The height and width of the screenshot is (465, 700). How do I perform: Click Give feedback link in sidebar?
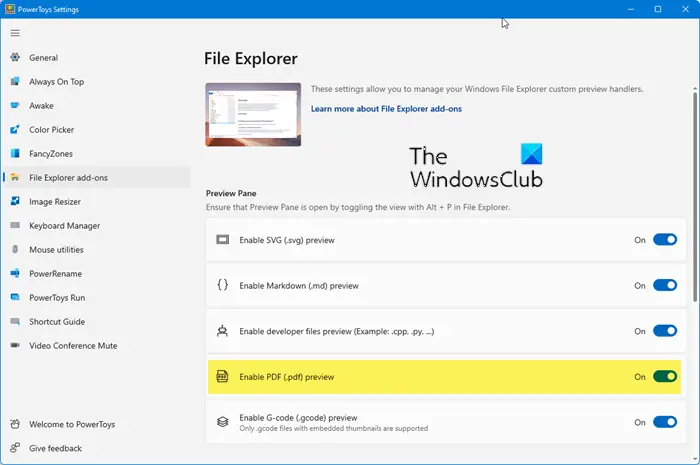[x=96, y=448]
